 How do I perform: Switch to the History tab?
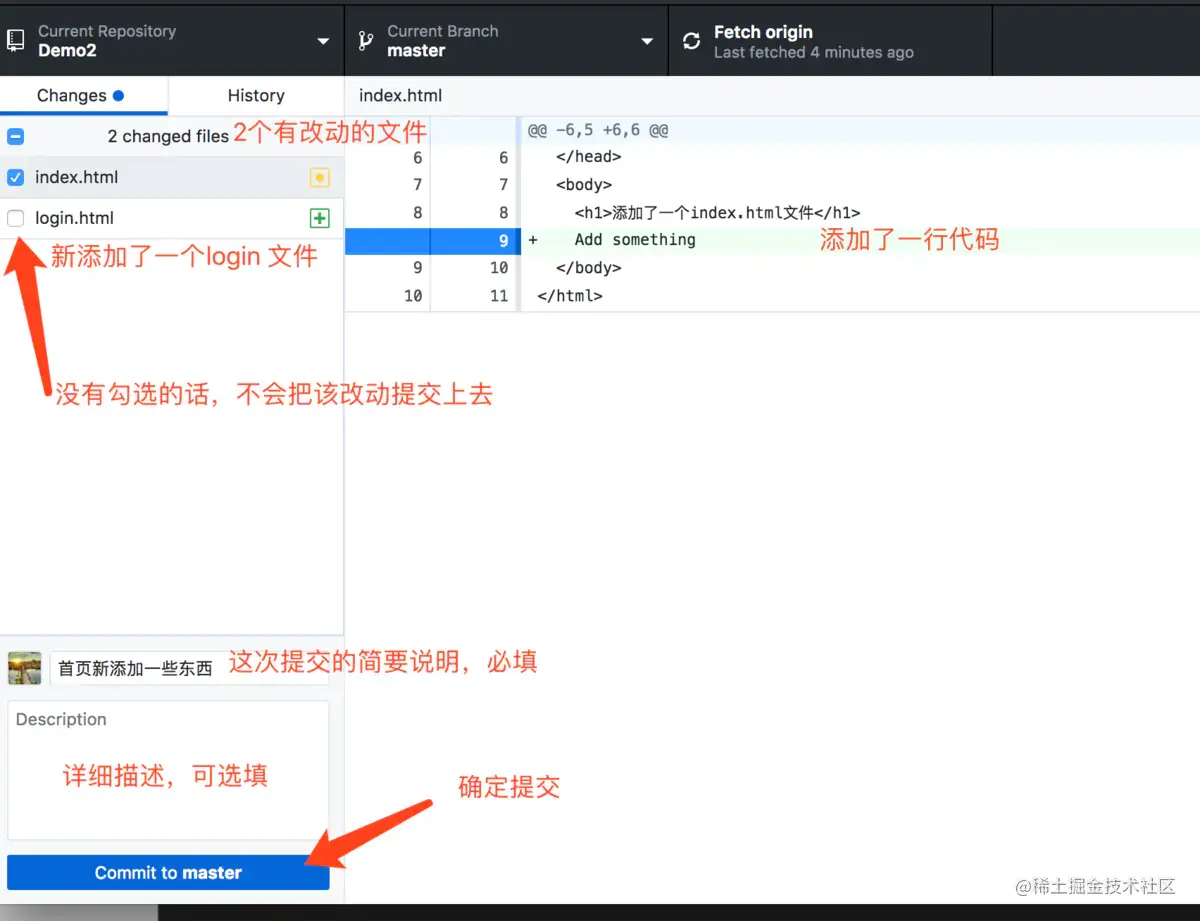(256, 96)
